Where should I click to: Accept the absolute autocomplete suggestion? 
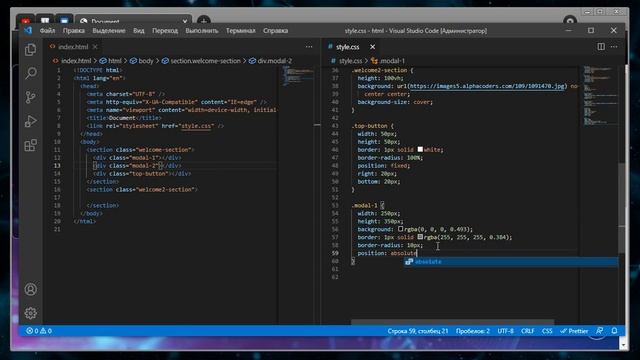coord(511,262)
